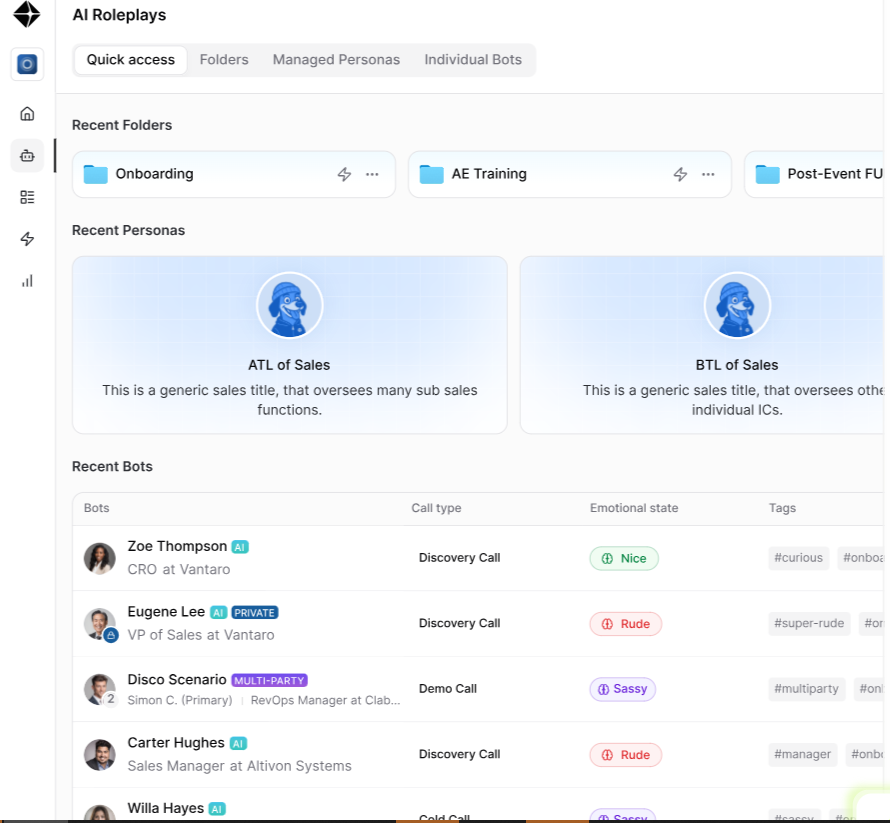Click the 'Simon C. (Primary)' text
This screenshot has width=890, height=823.
(x=180, y=700)
